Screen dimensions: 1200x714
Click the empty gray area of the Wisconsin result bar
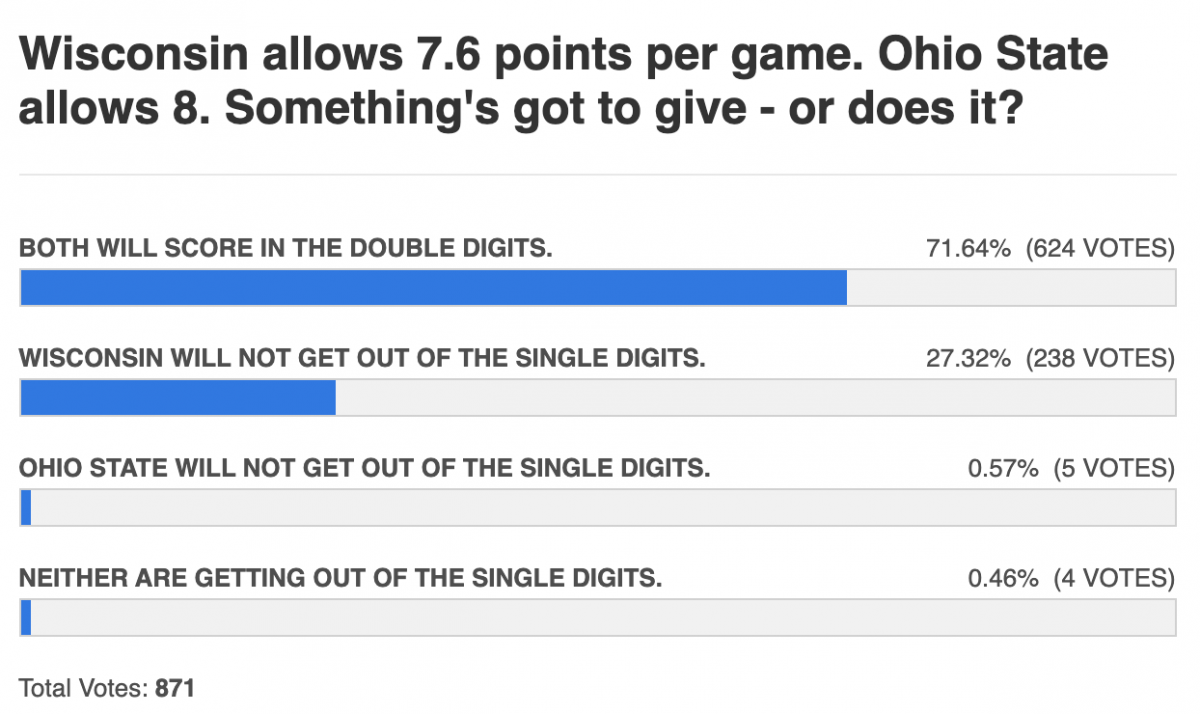point(755,397)
